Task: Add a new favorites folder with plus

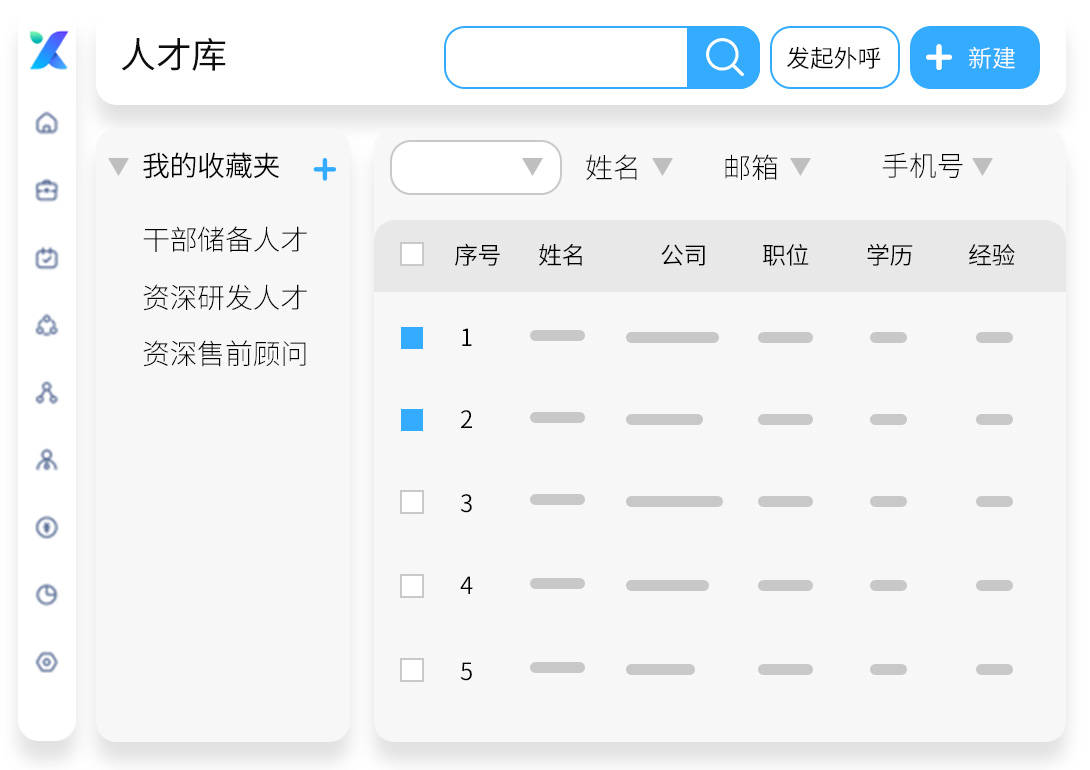Action: 325,169
